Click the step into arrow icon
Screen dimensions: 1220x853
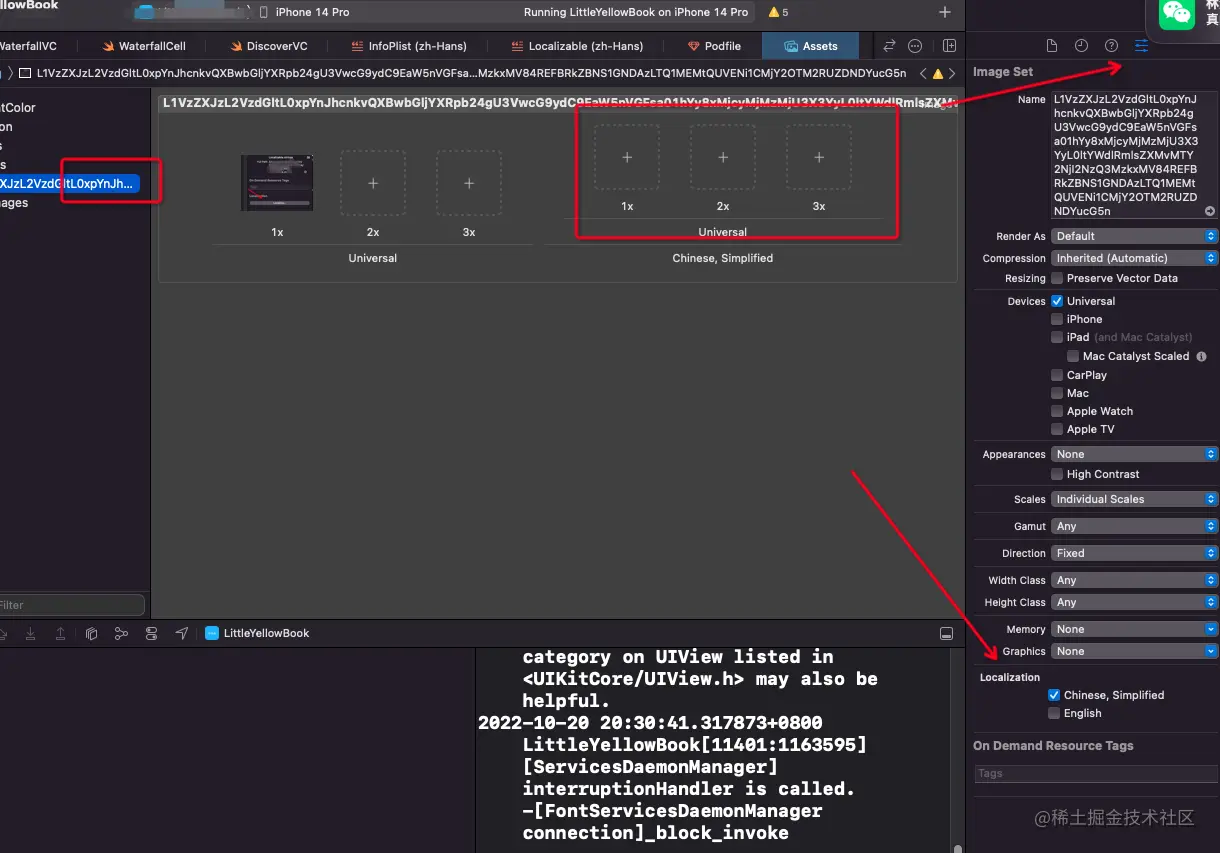30,633
